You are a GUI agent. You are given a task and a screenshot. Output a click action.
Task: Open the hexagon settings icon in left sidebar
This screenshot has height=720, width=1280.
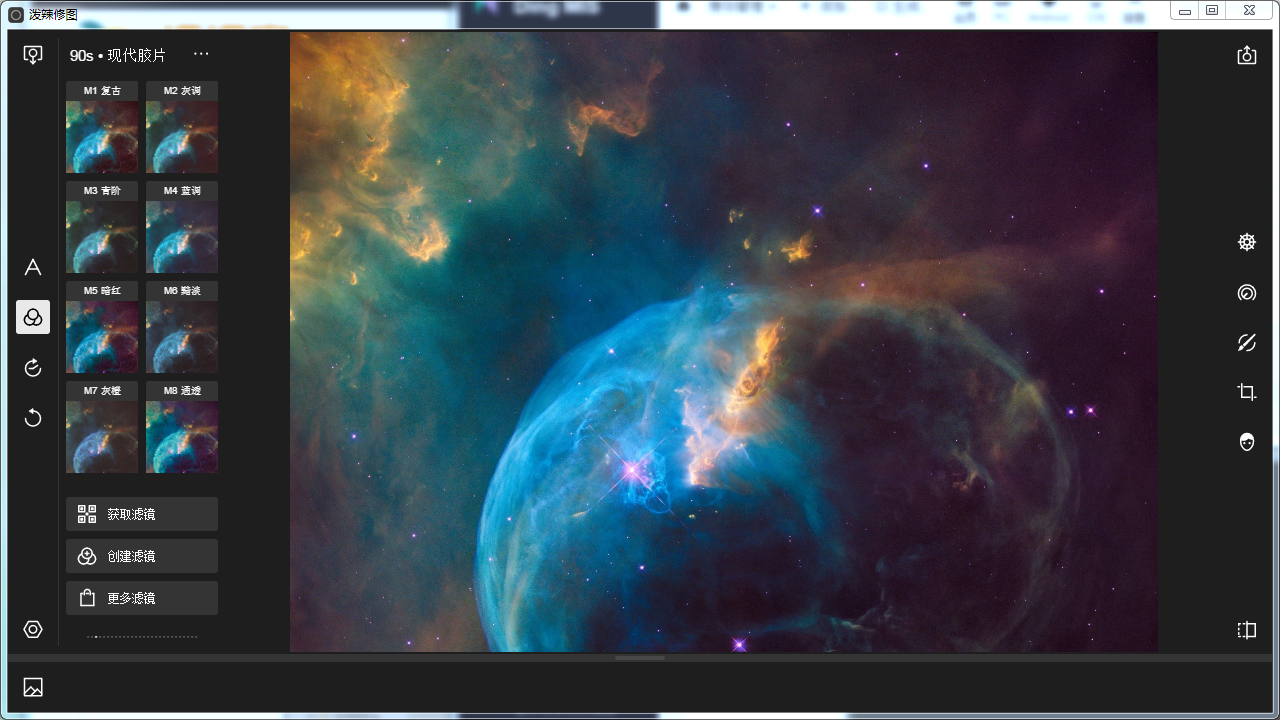(x=33, y=629)
